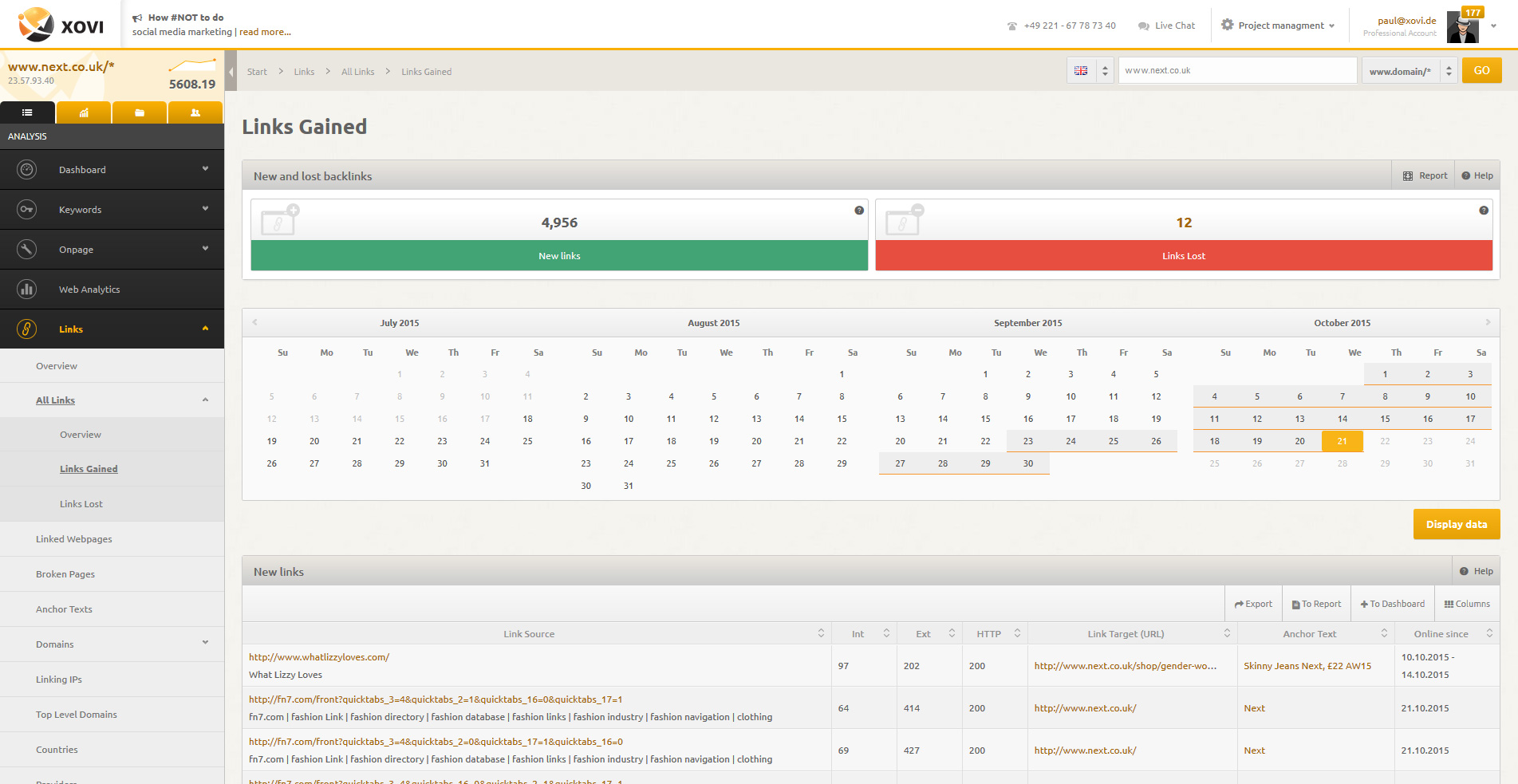
Task: Open the Columns selector
Action: click(1467, 604)
